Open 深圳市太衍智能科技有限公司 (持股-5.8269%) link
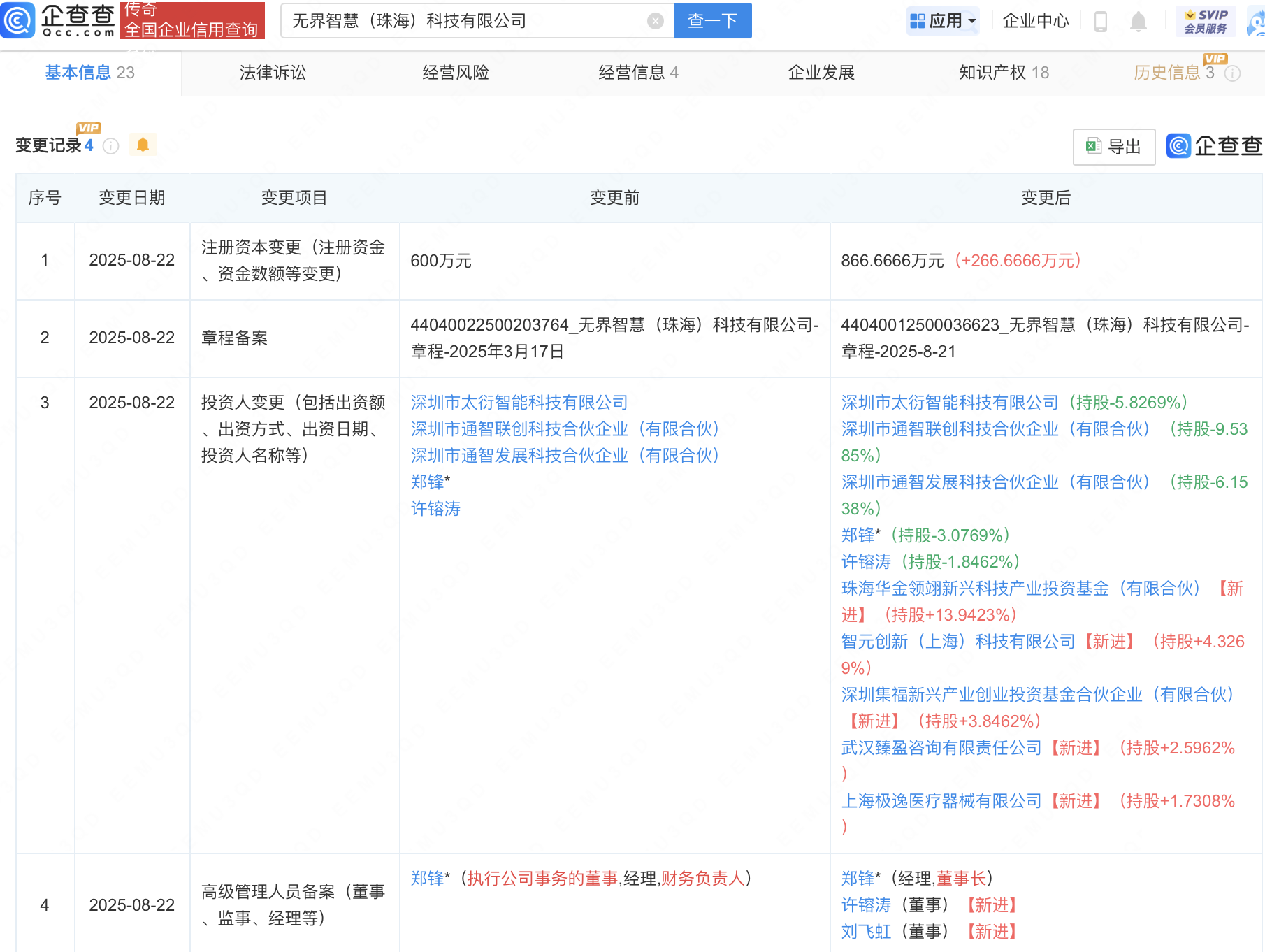 (950, 403)
